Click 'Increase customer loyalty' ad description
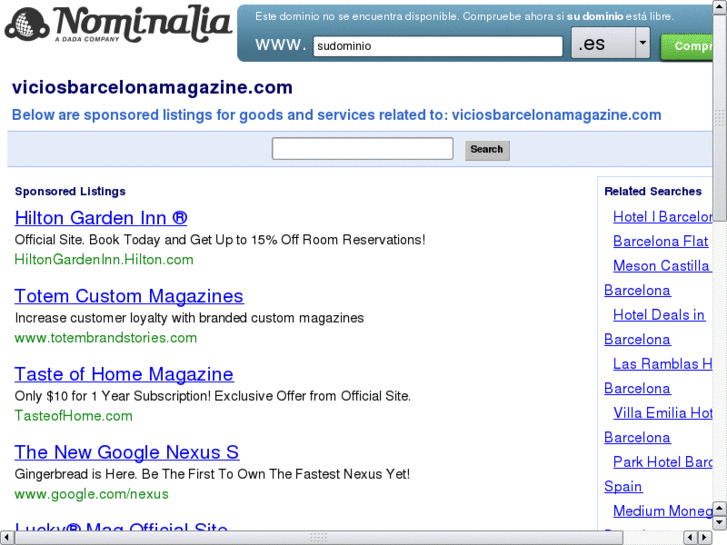Viewport: 727px width, 545px height. [189, 318]
